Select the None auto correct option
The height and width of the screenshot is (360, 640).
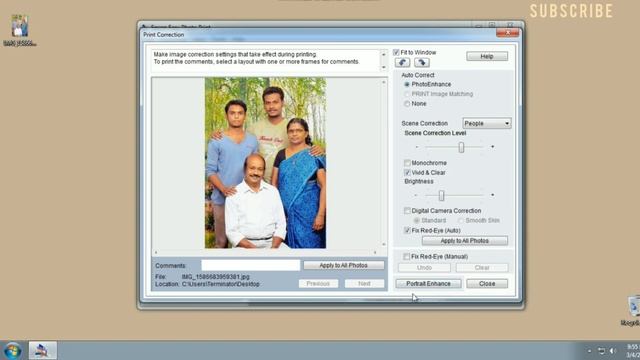click(x=407, y=104)
